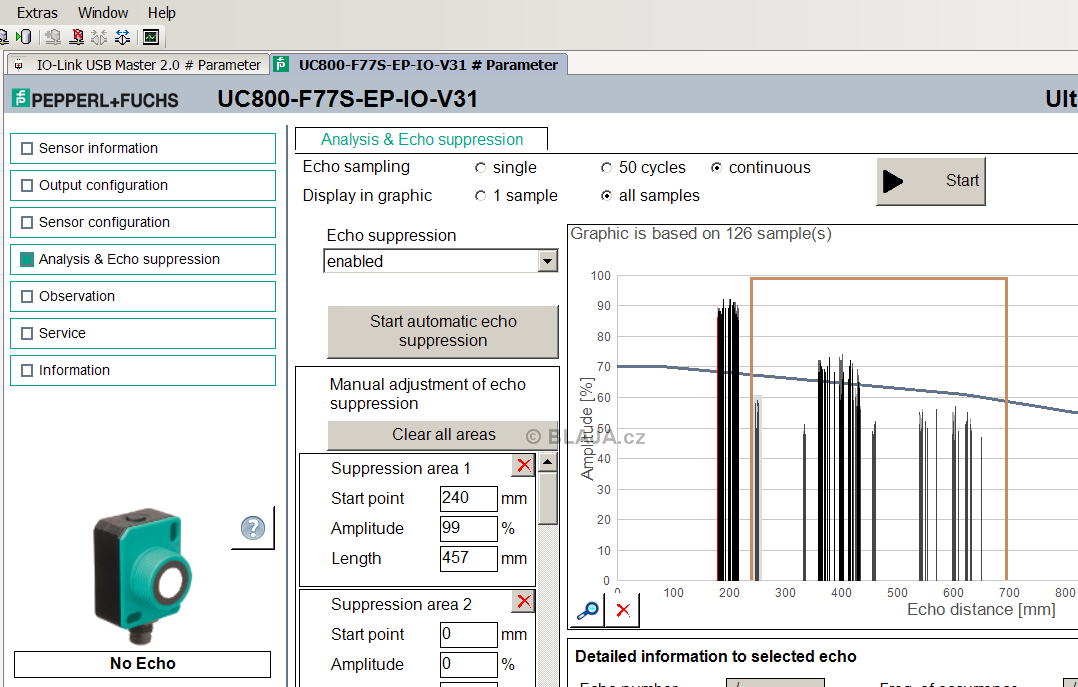Screen dimensions: 1078x687
Task: Click the Start button
Action: 931,181
